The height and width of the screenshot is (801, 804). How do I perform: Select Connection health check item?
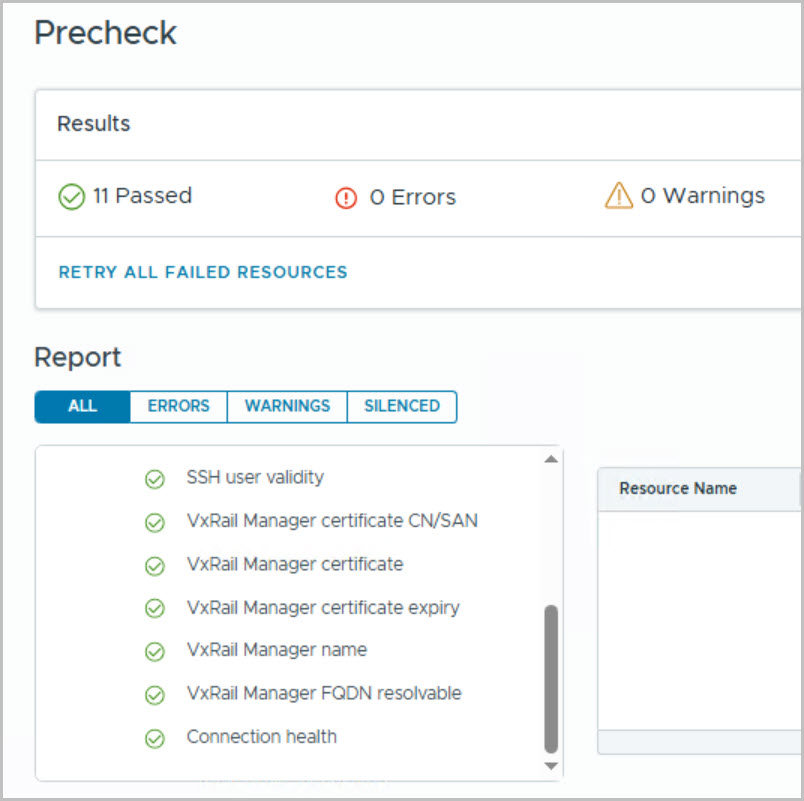pos(261,737)
